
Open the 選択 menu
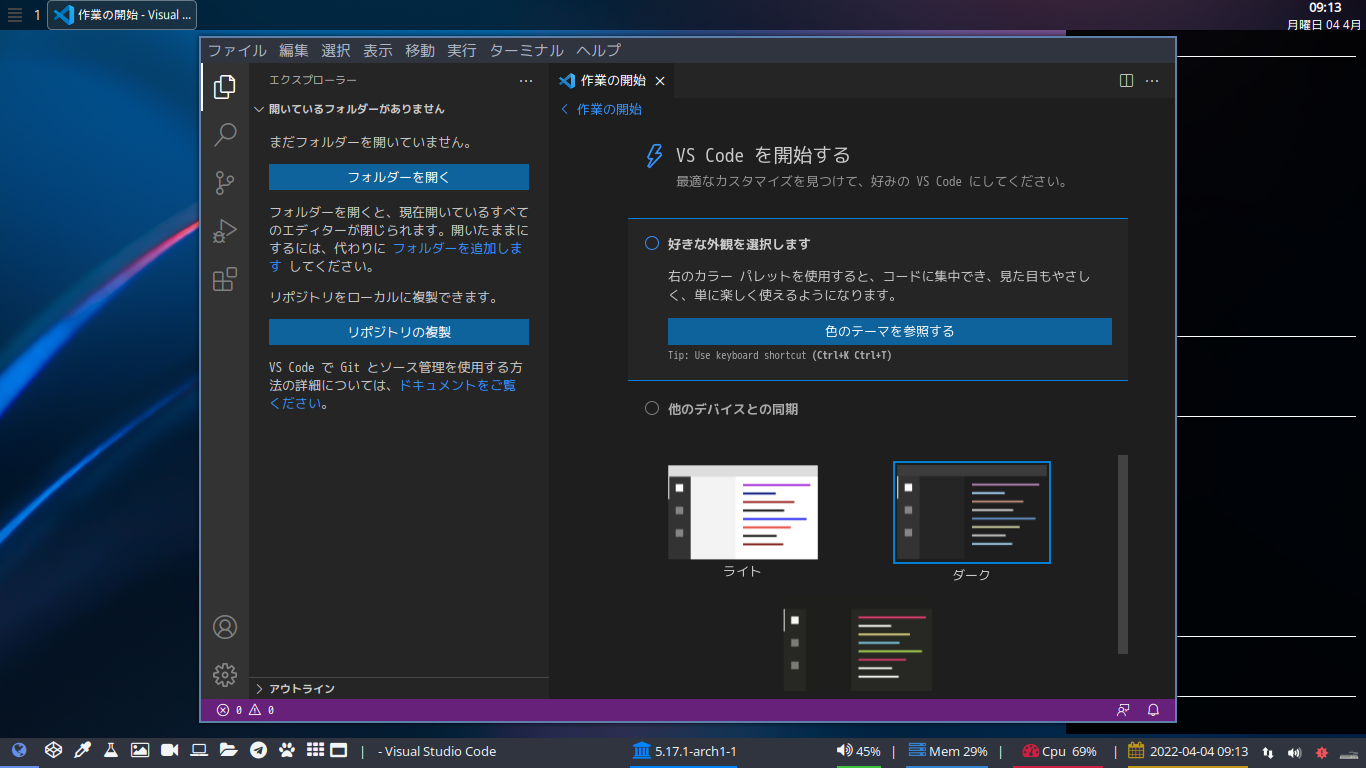click(x=336, y=50)
